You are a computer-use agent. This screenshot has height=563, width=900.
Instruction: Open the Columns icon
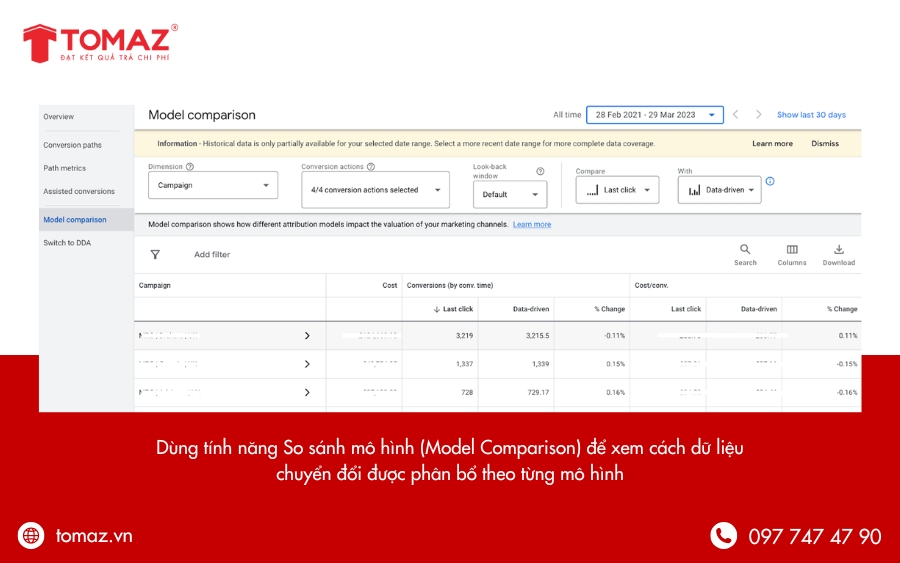click(792, 250)
